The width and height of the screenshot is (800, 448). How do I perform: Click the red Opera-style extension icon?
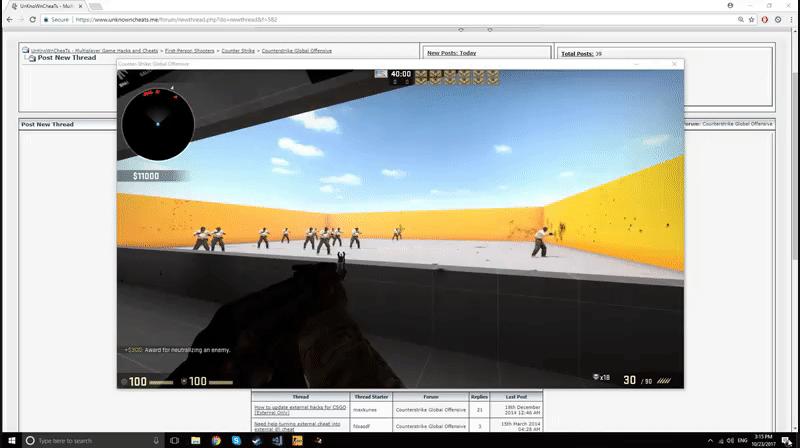point(764,19)
